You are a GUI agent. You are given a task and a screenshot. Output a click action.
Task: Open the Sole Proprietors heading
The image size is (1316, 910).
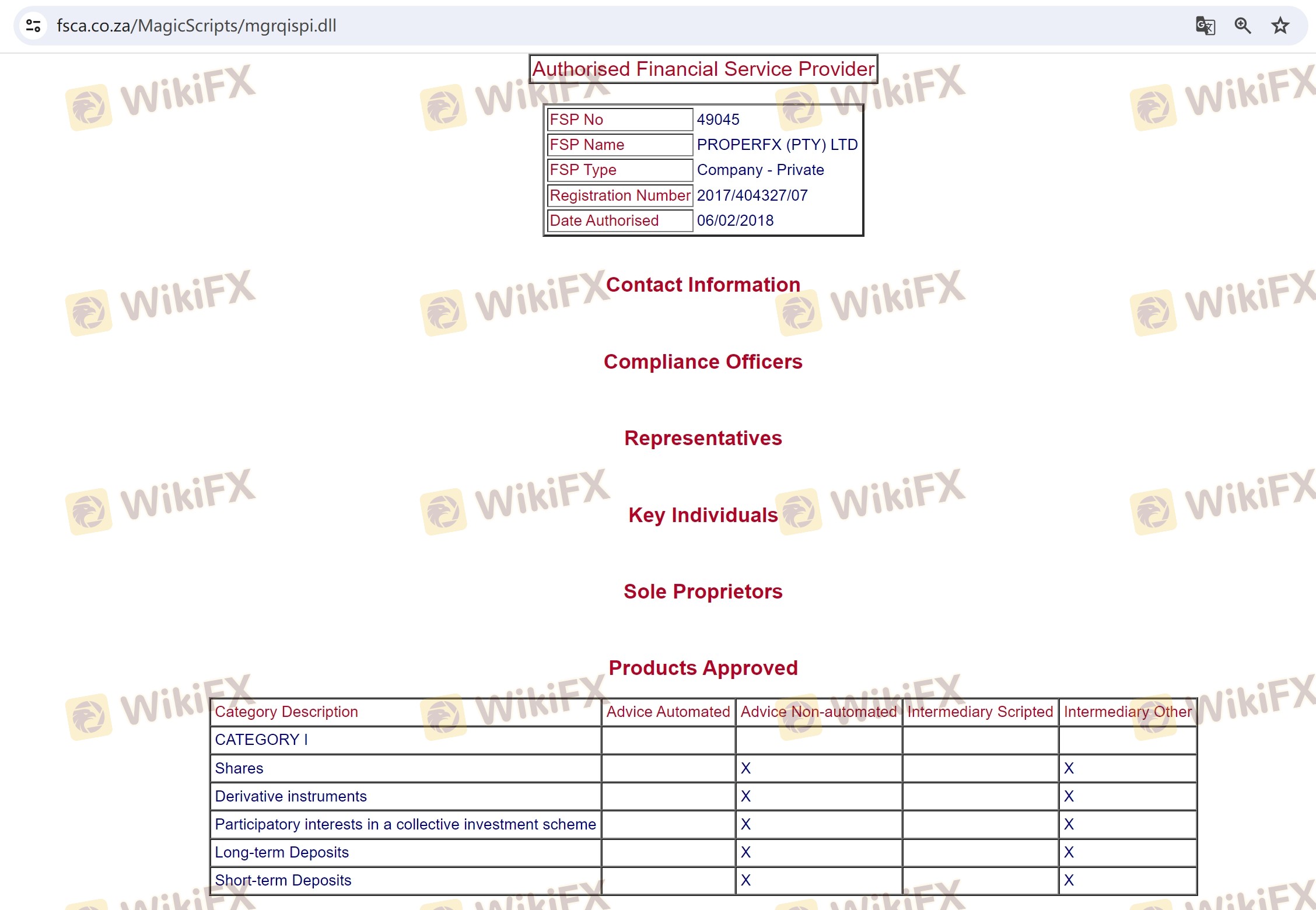[x=703, y=591]
